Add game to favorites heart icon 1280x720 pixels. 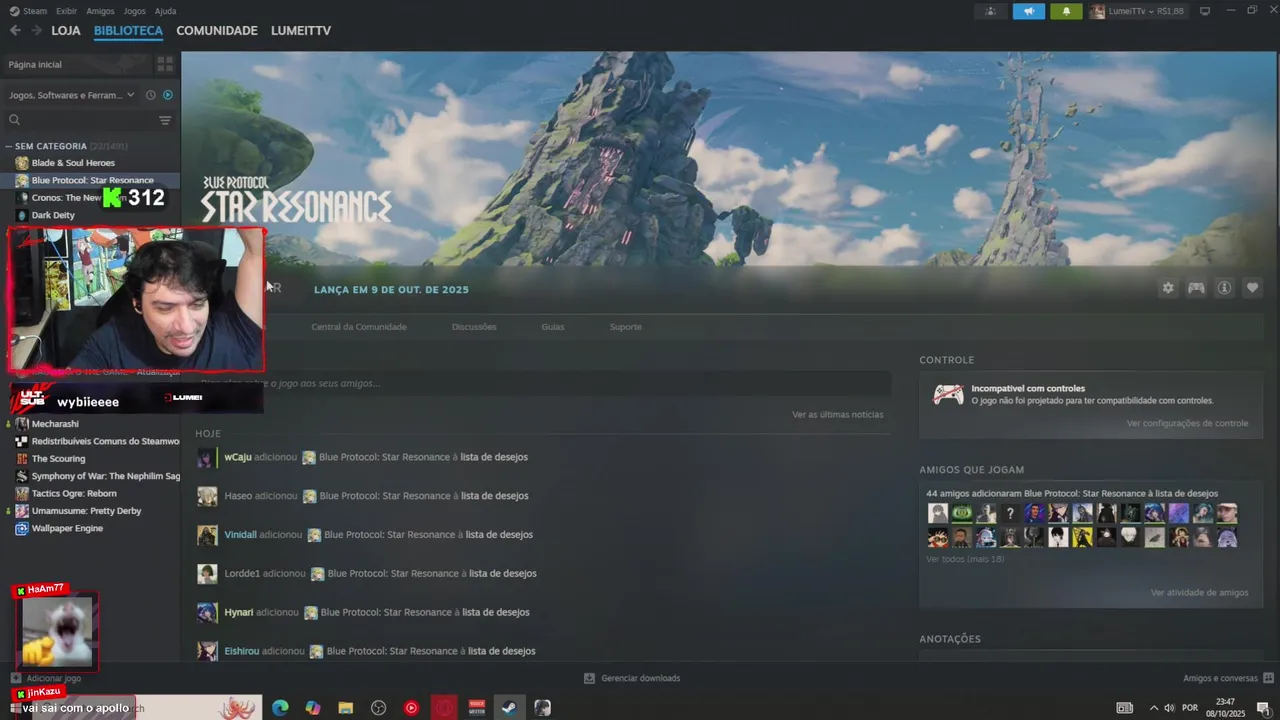click(x=1251, y=288)
